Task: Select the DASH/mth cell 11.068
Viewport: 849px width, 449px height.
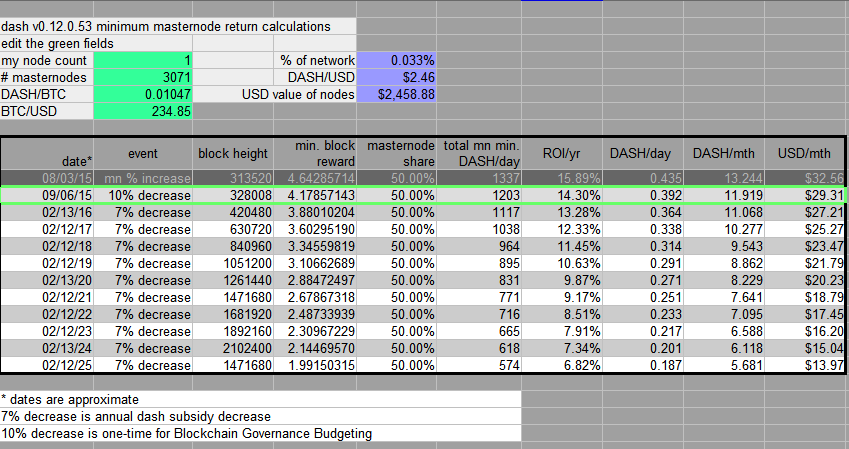Action: [x=724, y=212]
